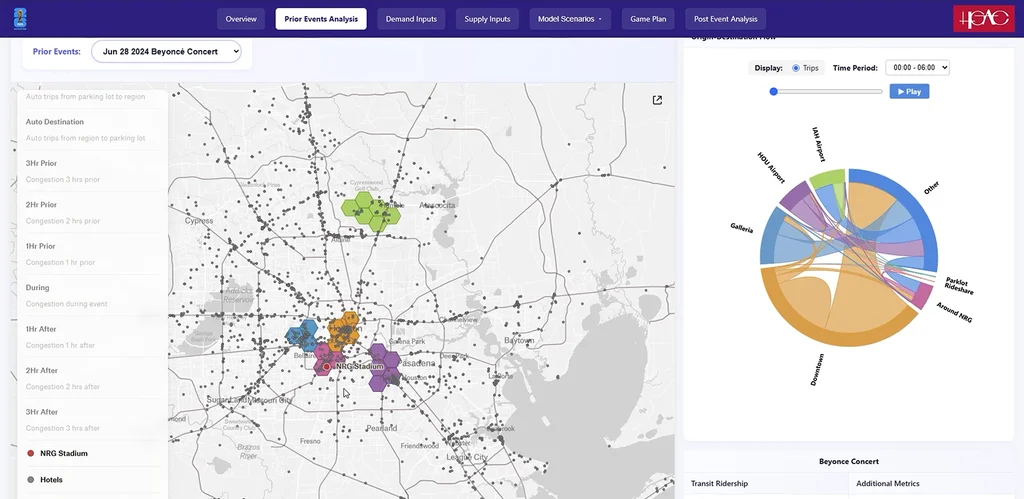Image resolution: width=1024 pixels, height=499 pixels.
Task: Click the Galleria blue chord arc
Action: tap(770, 236)
